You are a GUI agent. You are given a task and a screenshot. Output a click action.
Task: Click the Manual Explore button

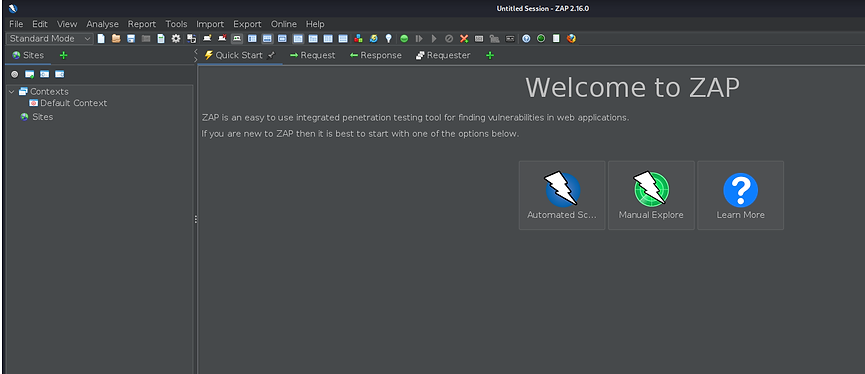651,195
